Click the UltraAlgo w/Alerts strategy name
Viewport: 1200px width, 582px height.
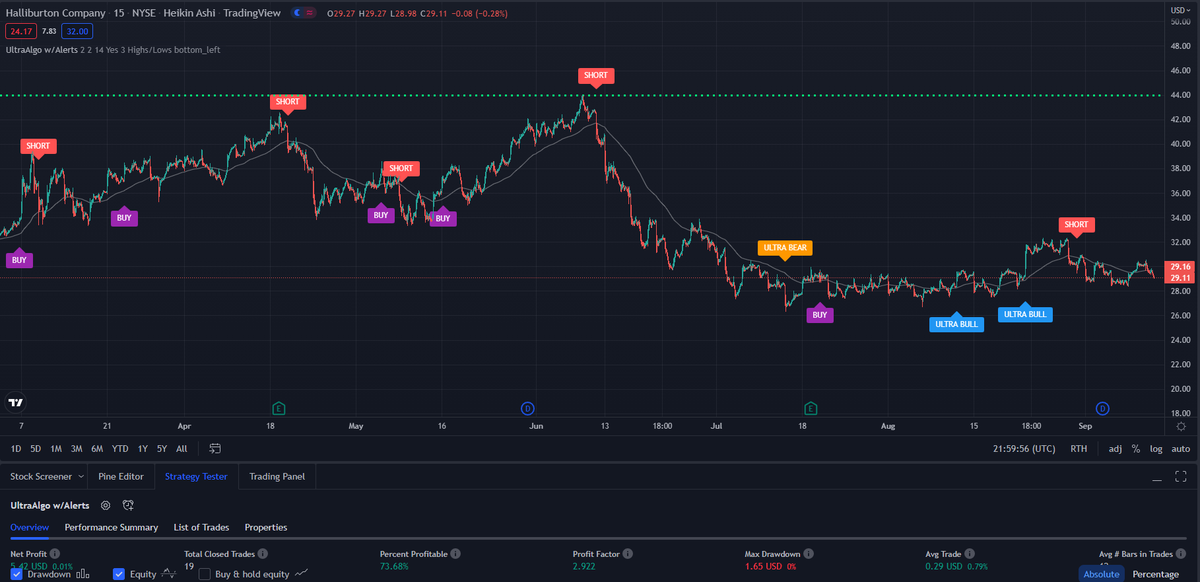50,506
